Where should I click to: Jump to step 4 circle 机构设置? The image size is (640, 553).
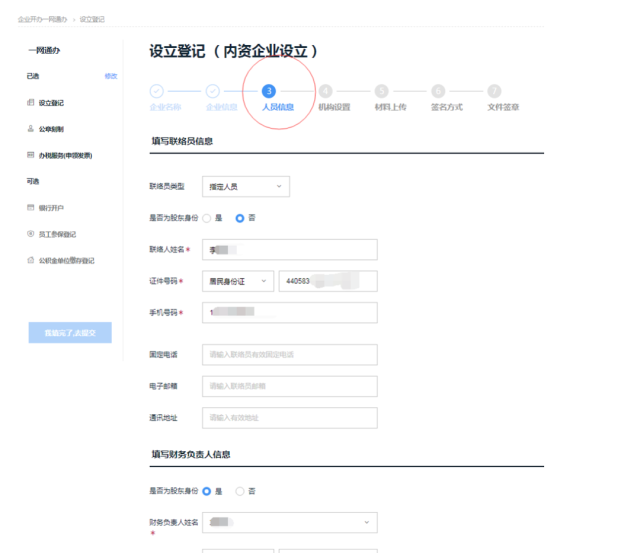click(x=325, y=91)
